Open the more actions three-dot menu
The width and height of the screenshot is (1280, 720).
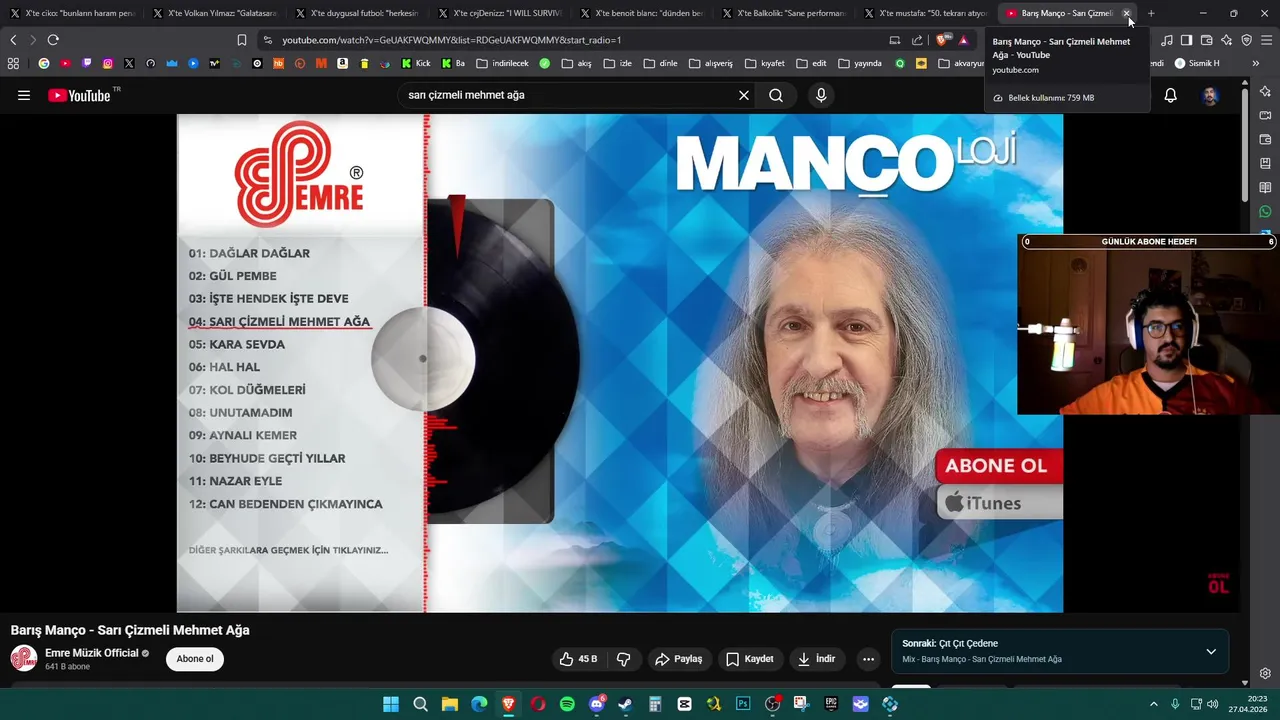click(x=868, y=659)
